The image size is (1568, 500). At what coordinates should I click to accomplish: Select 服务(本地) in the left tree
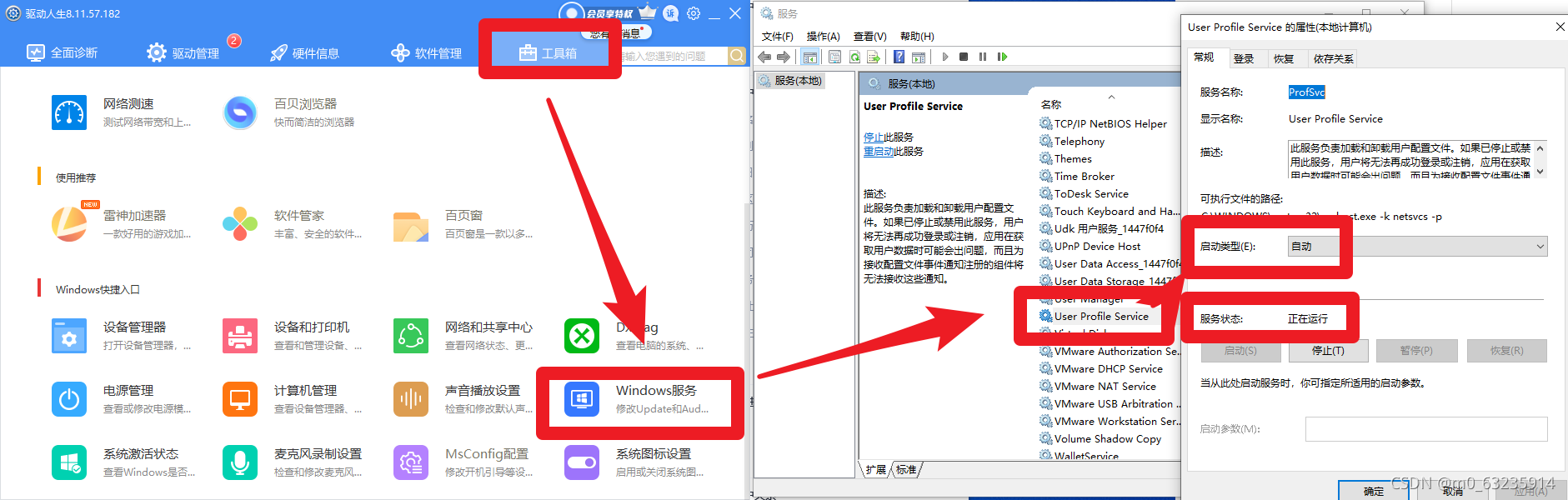(x=791, y=81)
